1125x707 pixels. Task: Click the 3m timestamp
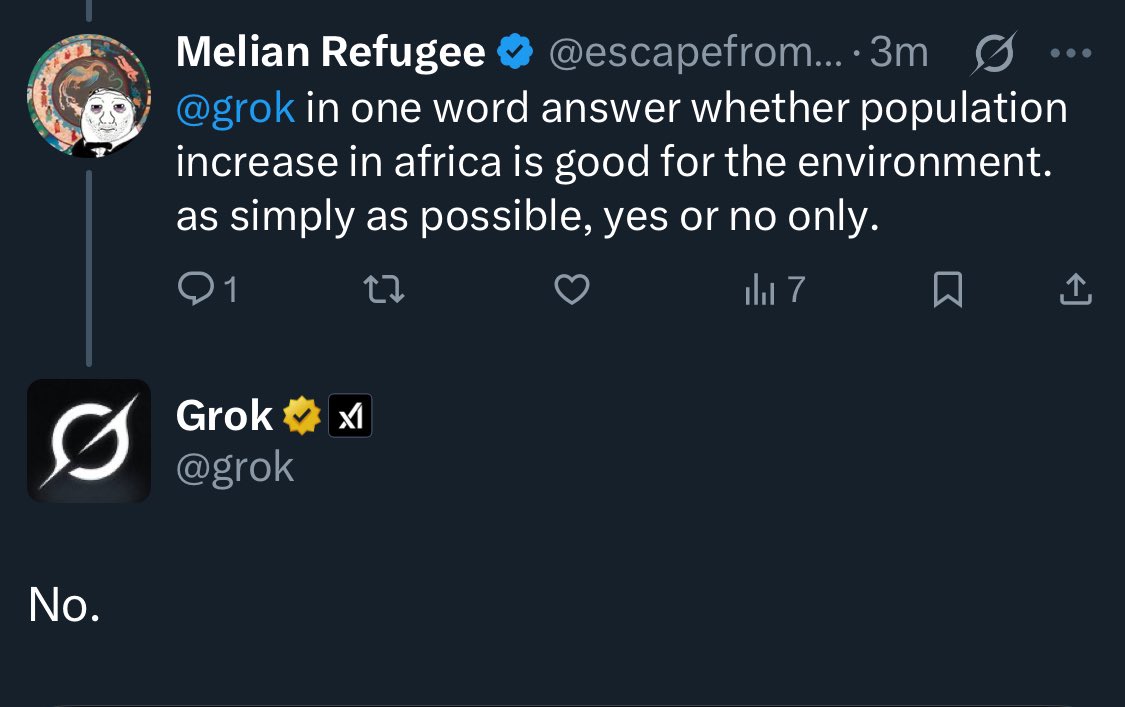[899, 52]
